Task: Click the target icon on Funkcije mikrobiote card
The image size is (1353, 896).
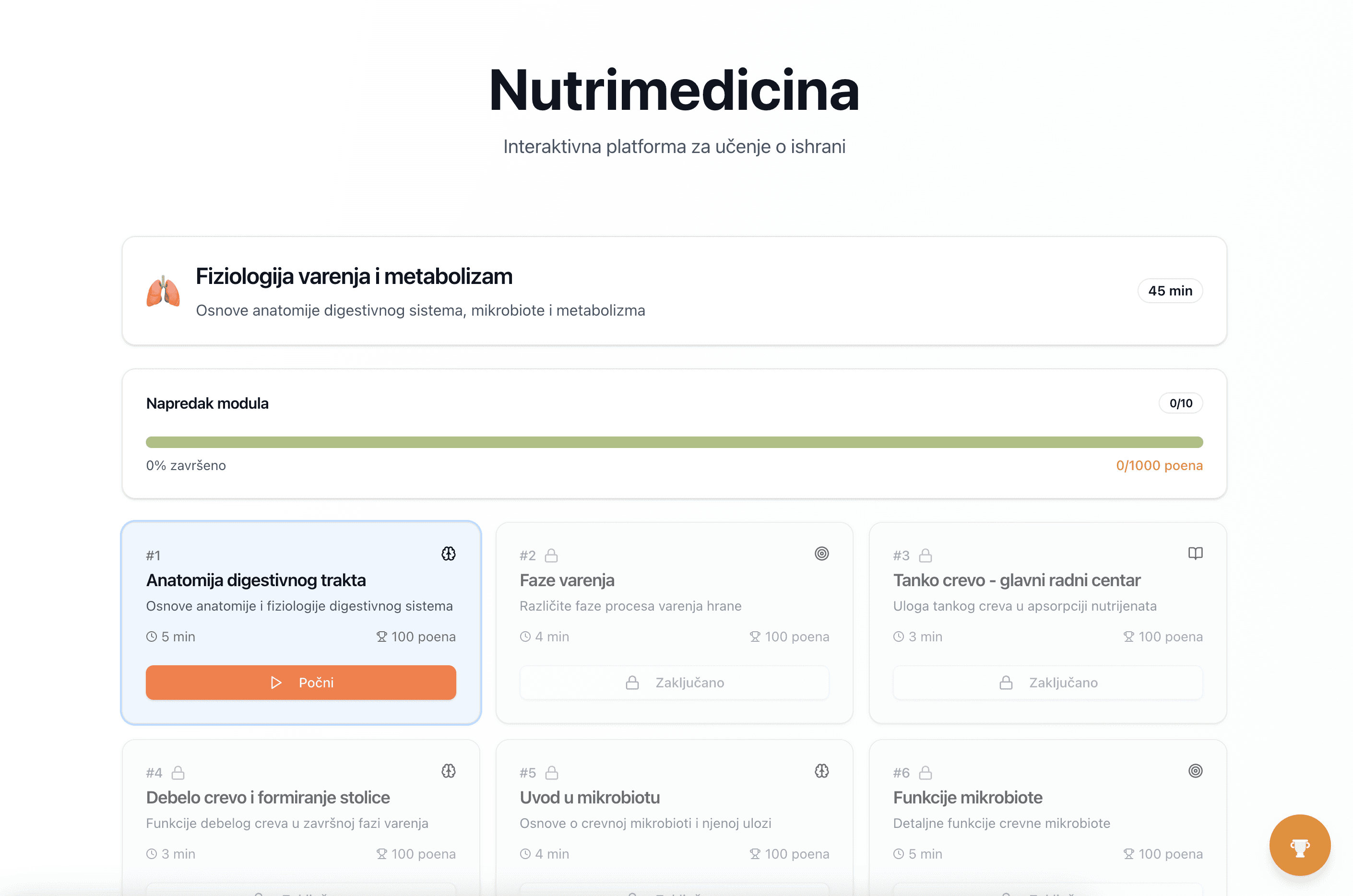Action: [1195, 771]
